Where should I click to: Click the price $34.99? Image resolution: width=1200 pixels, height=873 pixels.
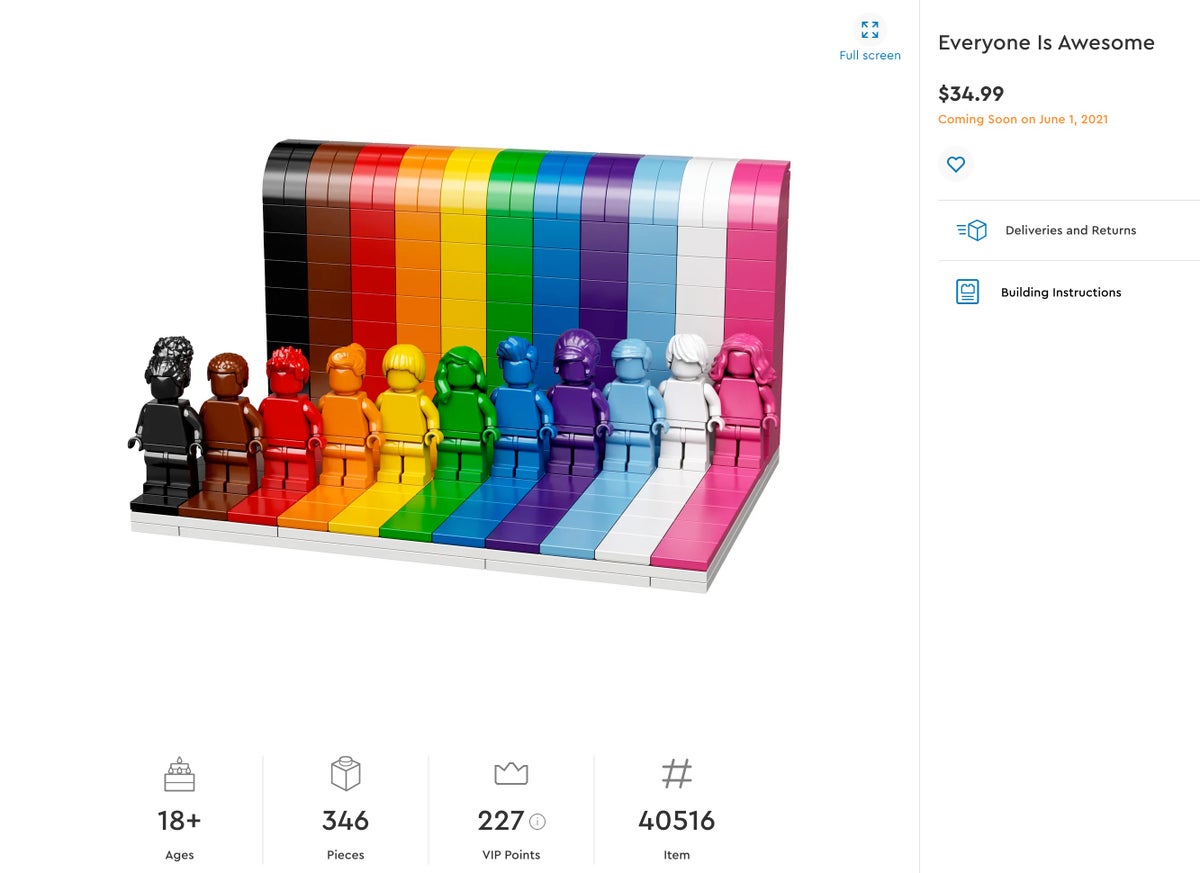pyautogui.click(x=971, y=93)
